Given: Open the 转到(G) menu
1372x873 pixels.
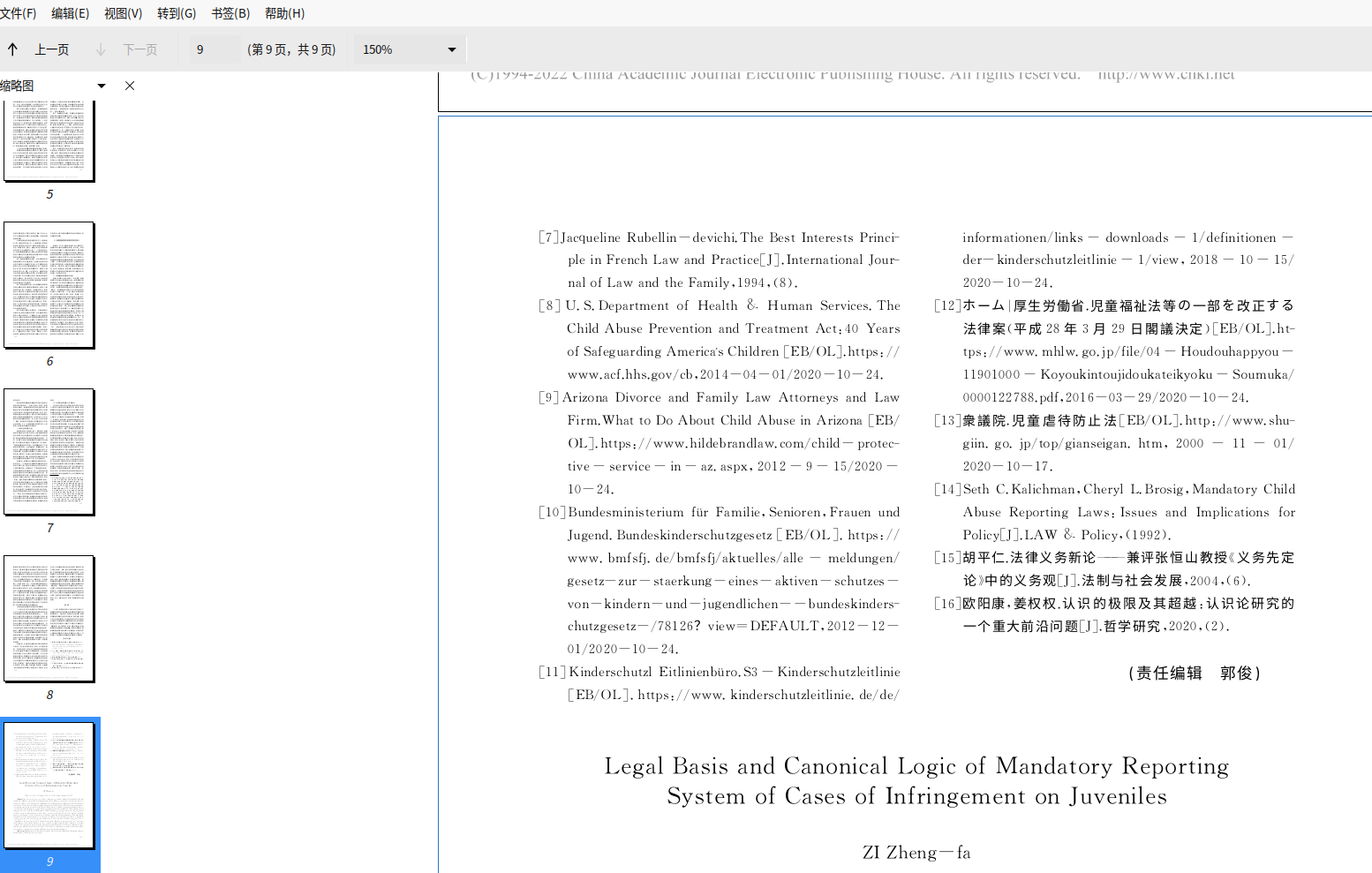Looking at the screenshot, I should 177,13.
